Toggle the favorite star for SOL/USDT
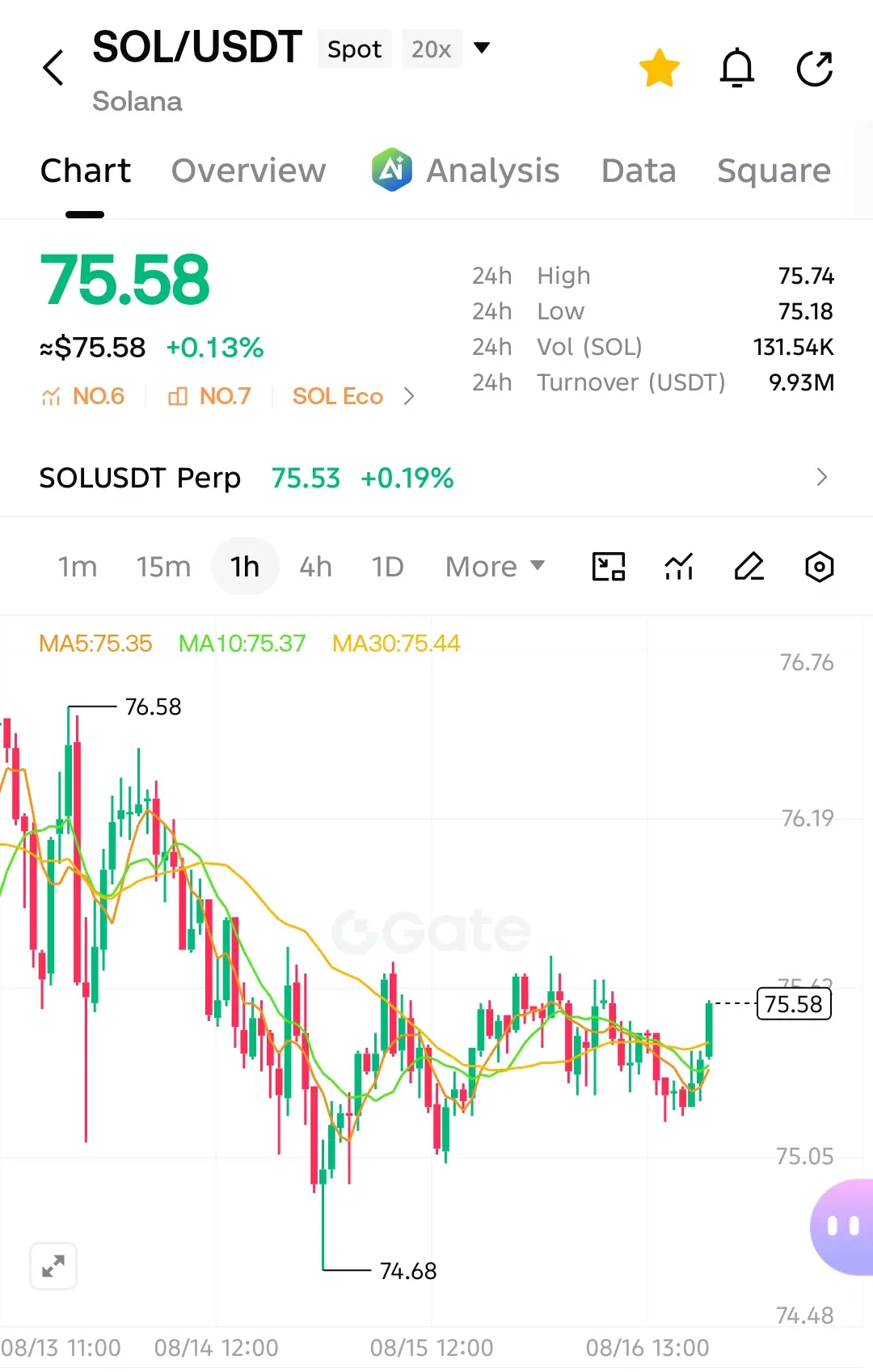873x1372 pixels. click(x=659, y=68)
